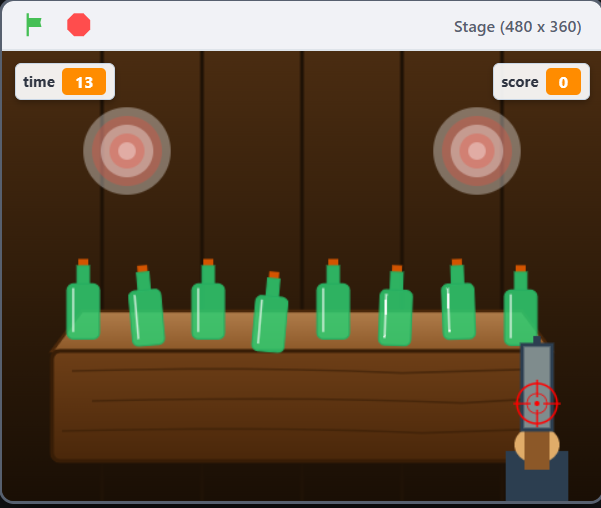
Task: Shoot the second bottle from the left
Action: tap(146, 306)
